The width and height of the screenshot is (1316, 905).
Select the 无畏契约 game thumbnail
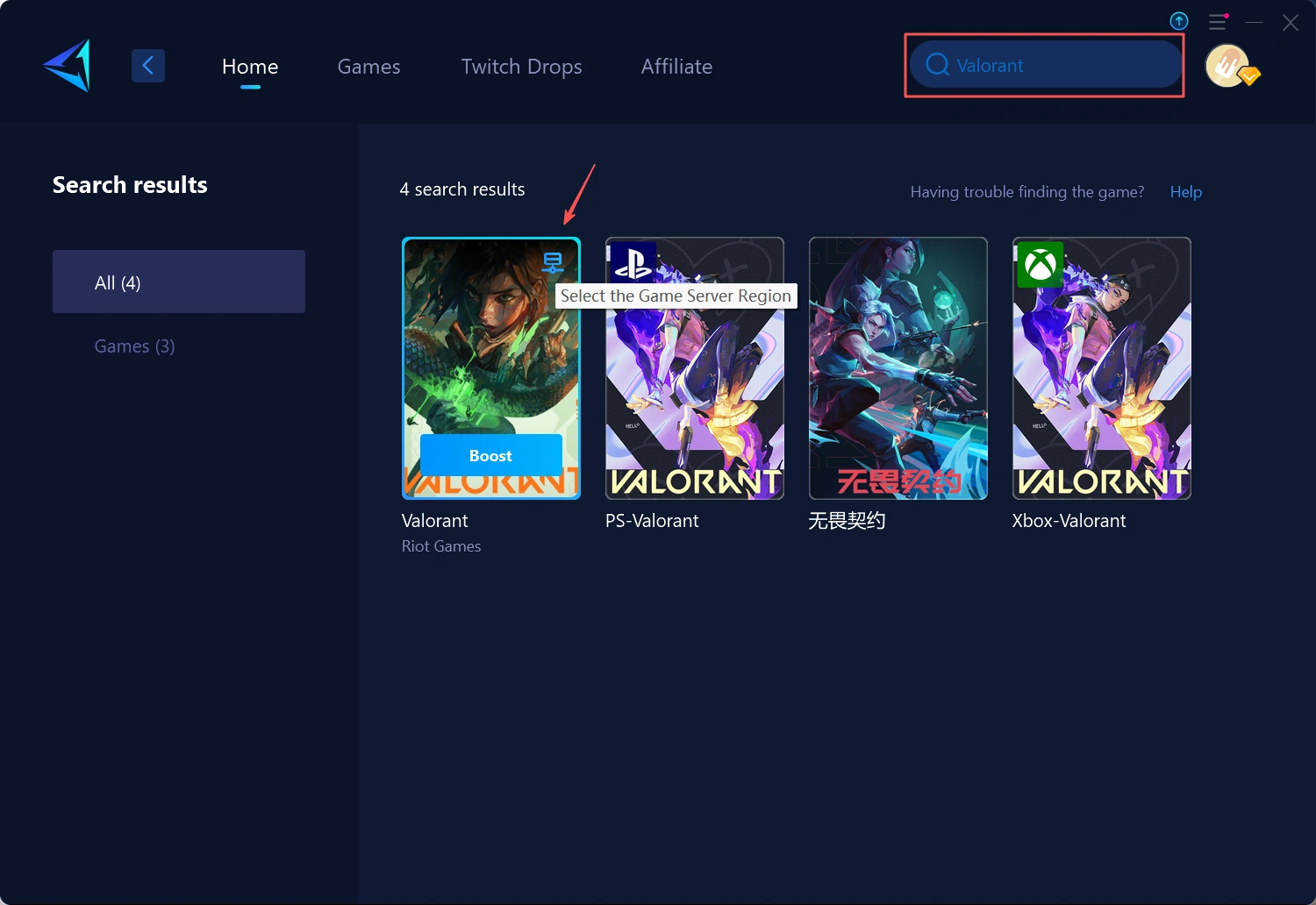pos(898,368)
